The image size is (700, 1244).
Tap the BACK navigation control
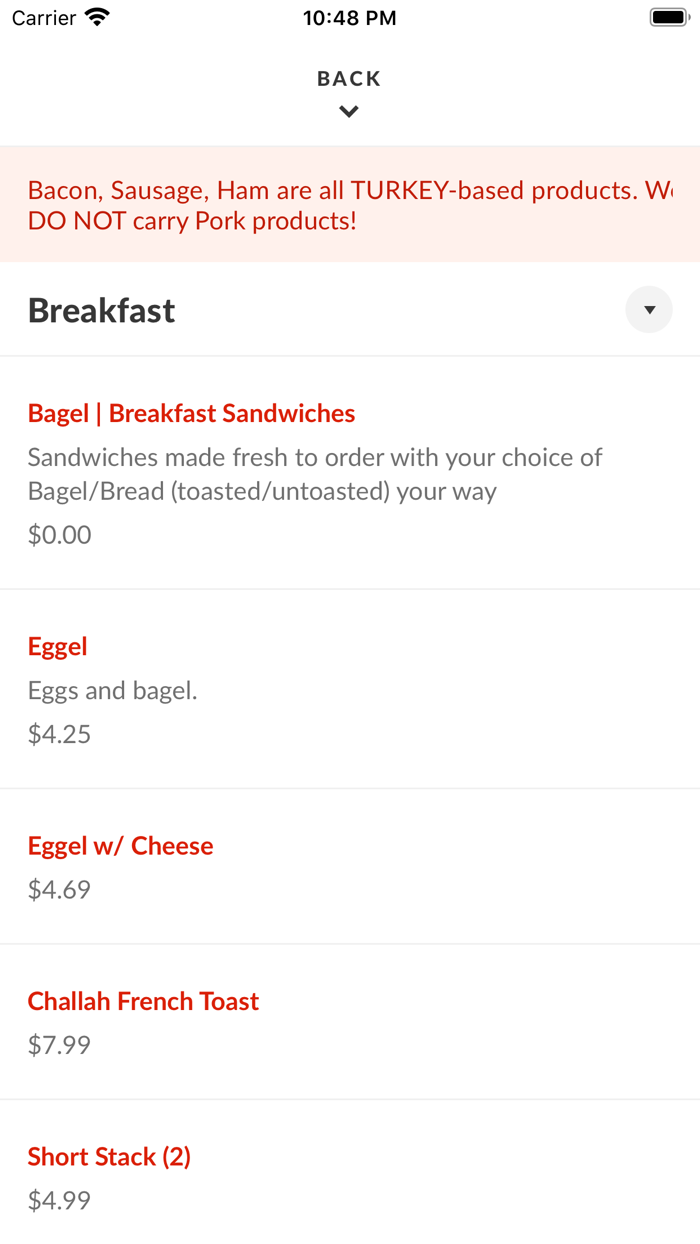click(349, 78)
